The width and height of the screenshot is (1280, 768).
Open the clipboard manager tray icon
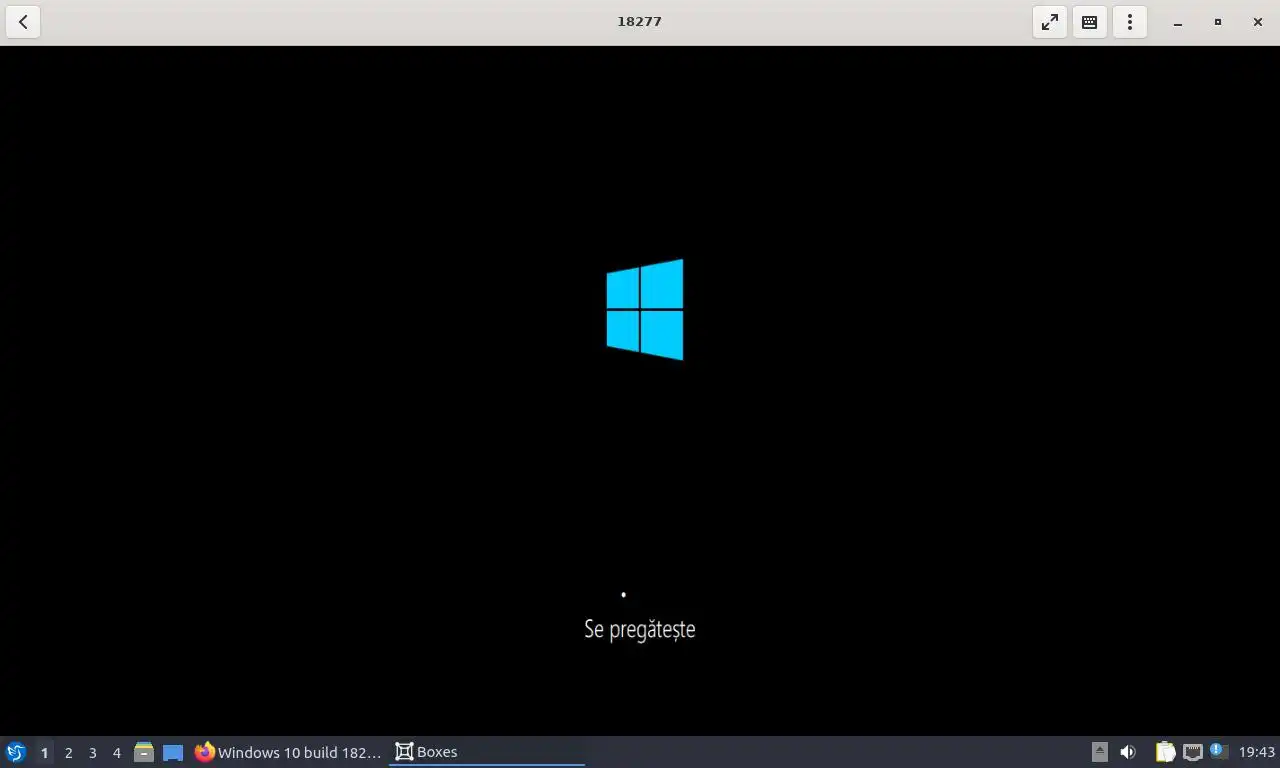(1165, 752)
